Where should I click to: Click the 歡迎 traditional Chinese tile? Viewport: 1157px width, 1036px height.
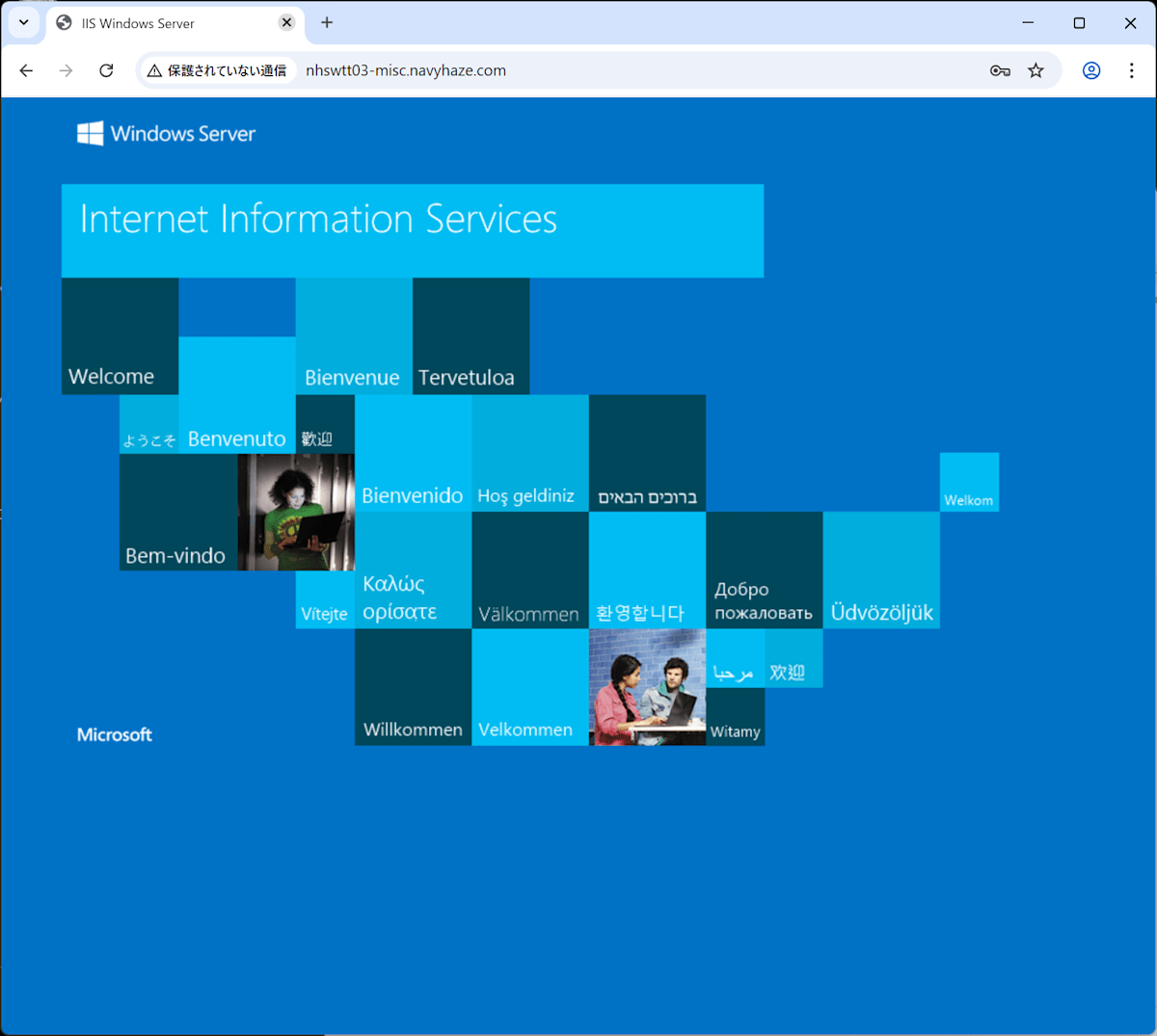pyautogui.click(x=325, y=424)
